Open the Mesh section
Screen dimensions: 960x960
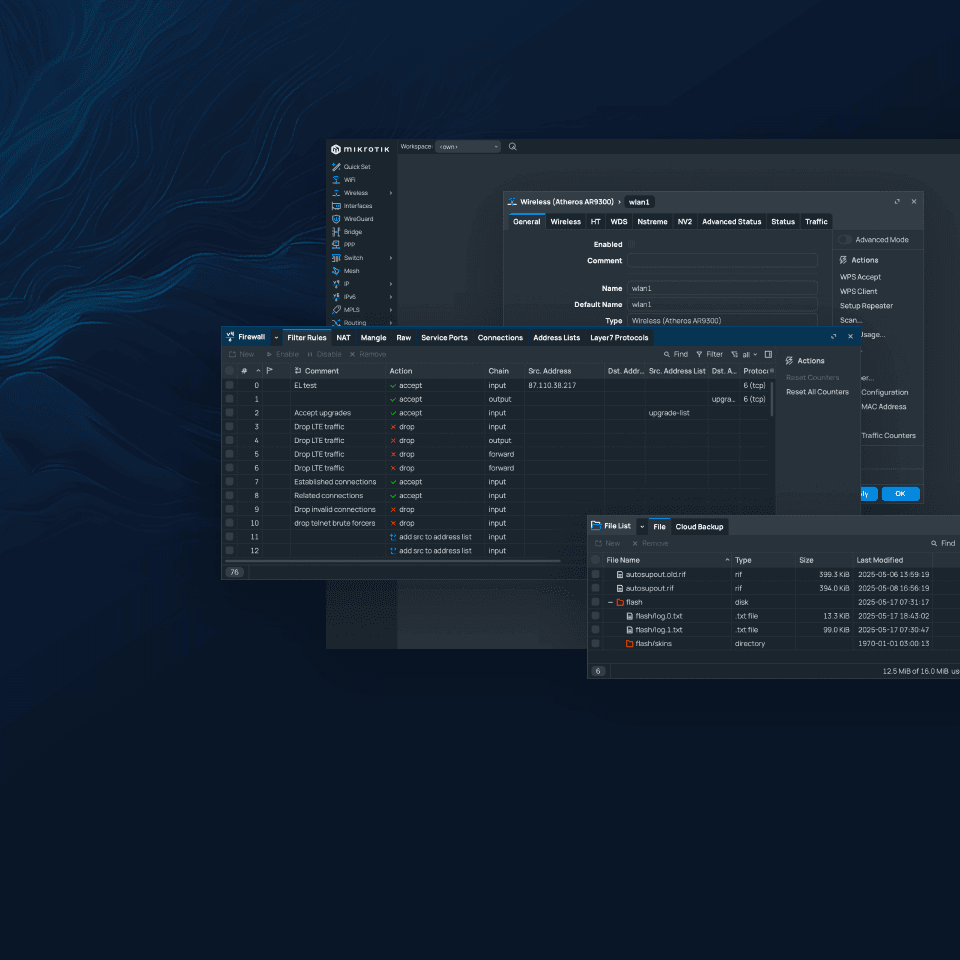tap(352, 271)
